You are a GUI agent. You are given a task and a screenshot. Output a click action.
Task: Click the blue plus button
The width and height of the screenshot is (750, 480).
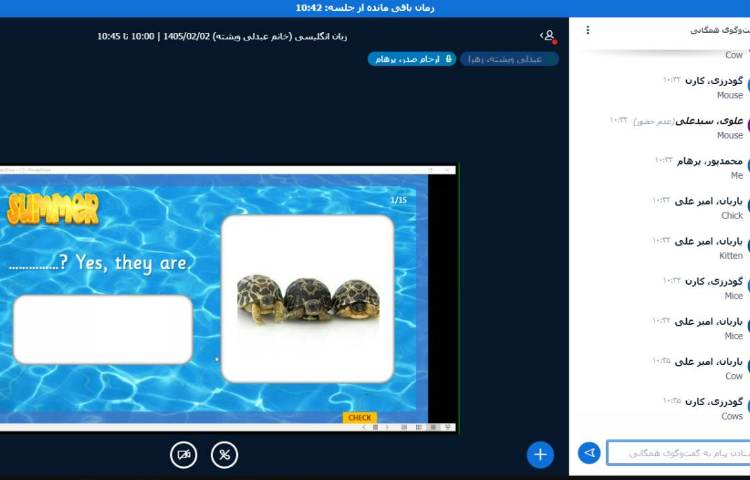click(540, 454)
